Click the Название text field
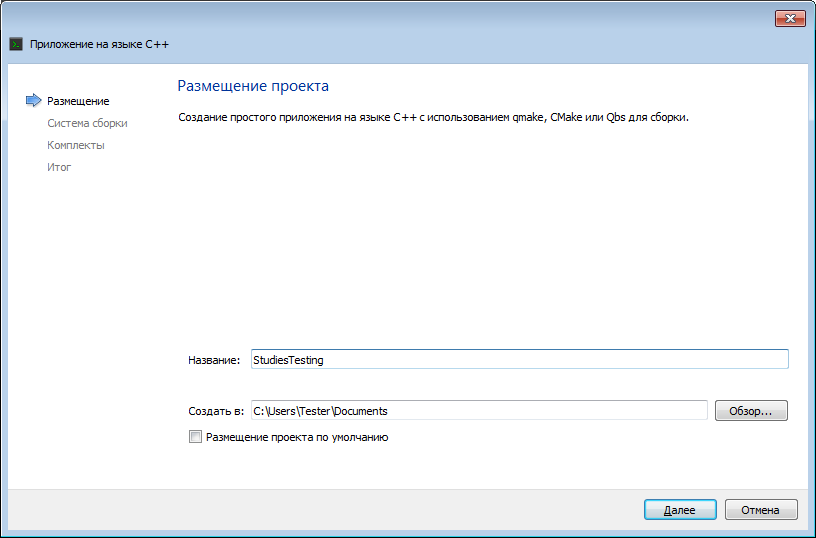 519,360
